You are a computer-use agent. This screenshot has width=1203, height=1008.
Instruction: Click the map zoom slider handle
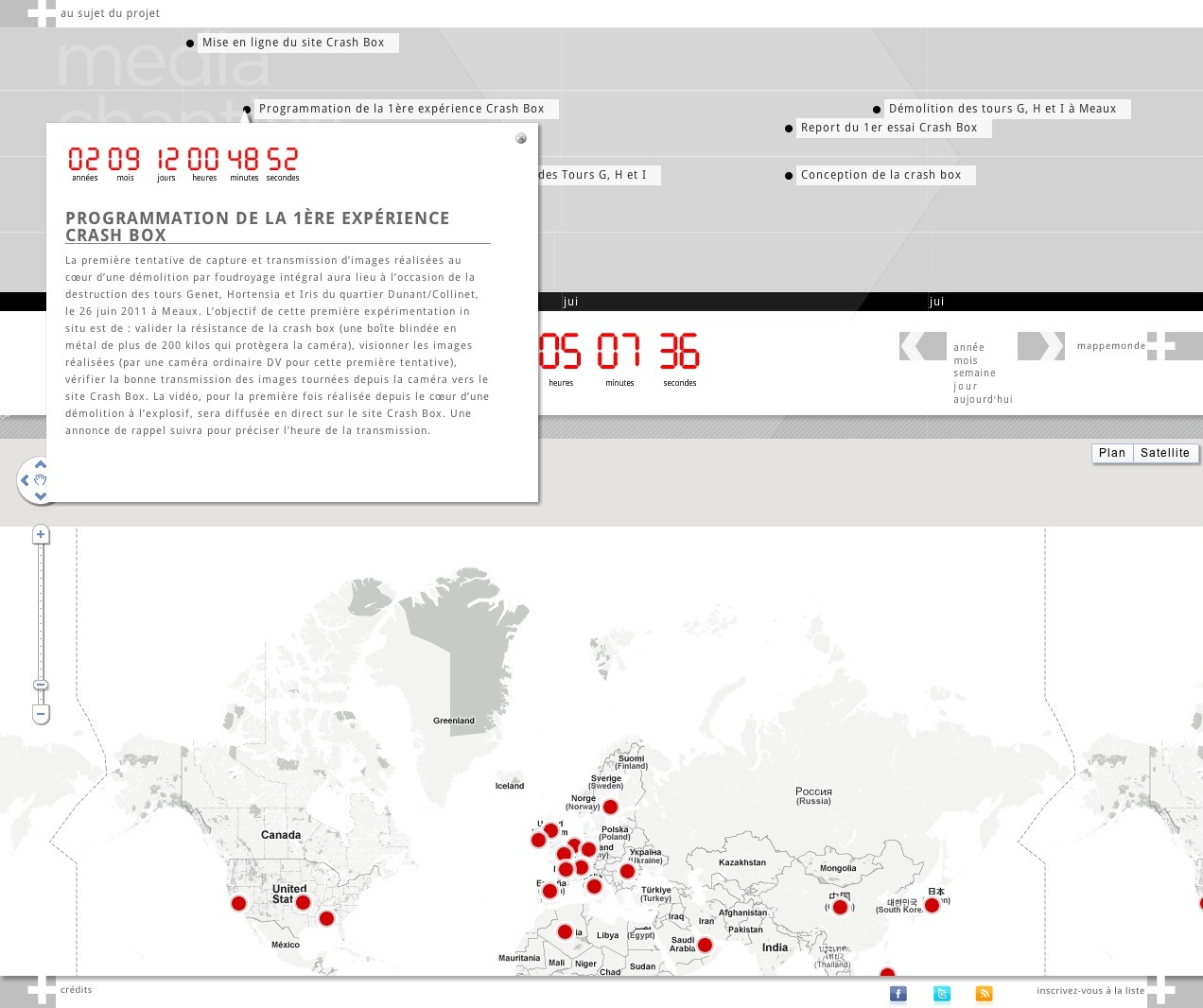click(41, 685)
